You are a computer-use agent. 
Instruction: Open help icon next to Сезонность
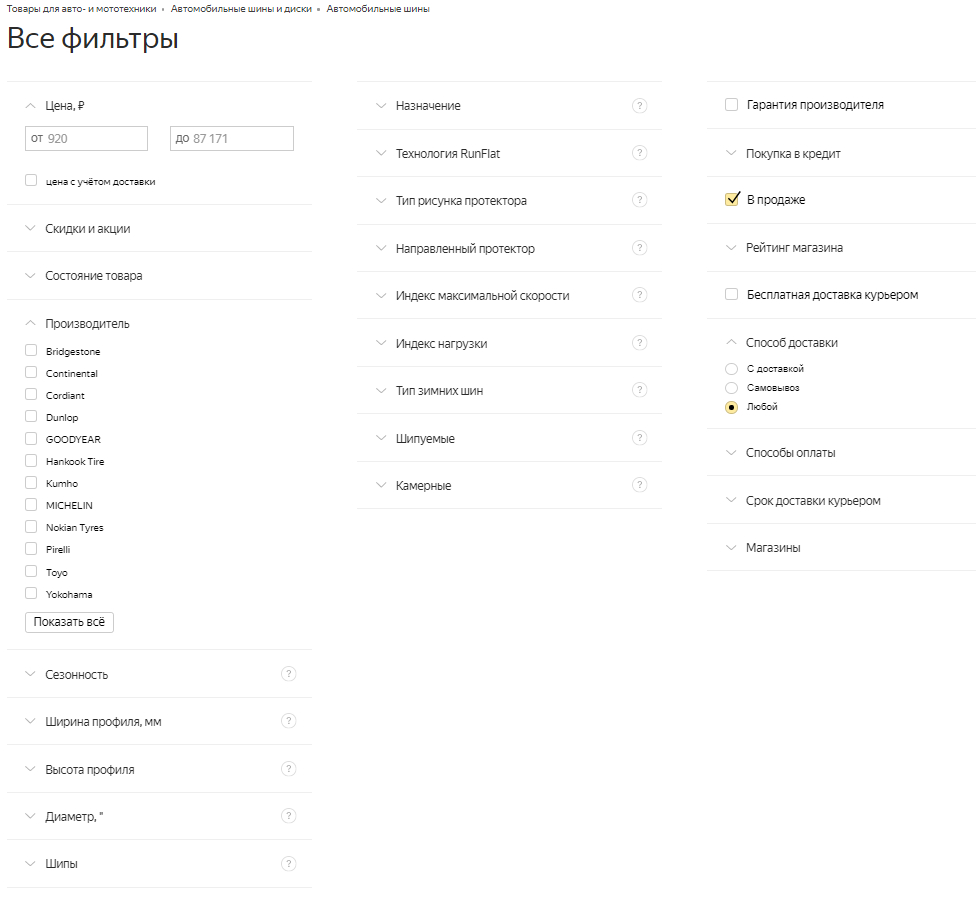(288, 674)
